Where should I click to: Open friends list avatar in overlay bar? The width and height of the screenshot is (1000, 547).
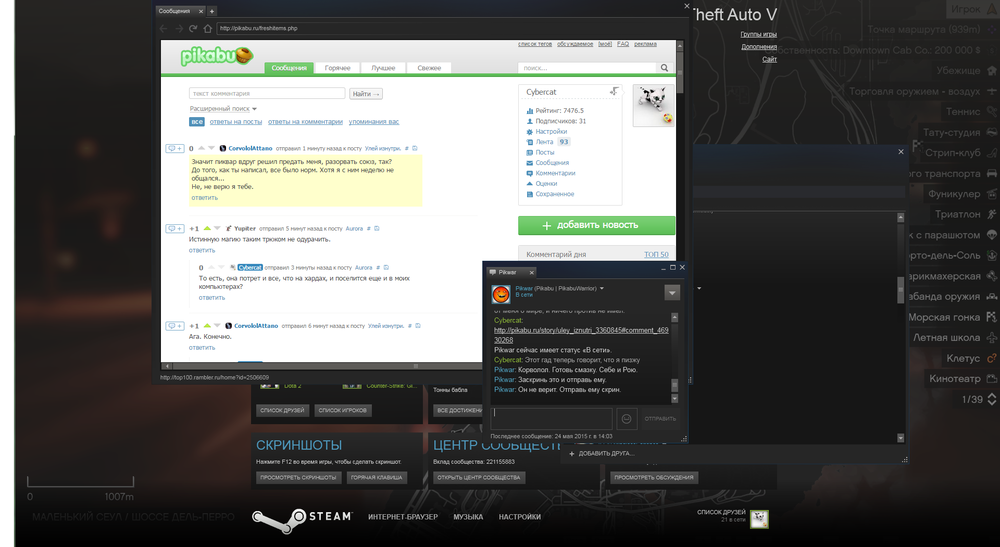[x=759, y=519]
